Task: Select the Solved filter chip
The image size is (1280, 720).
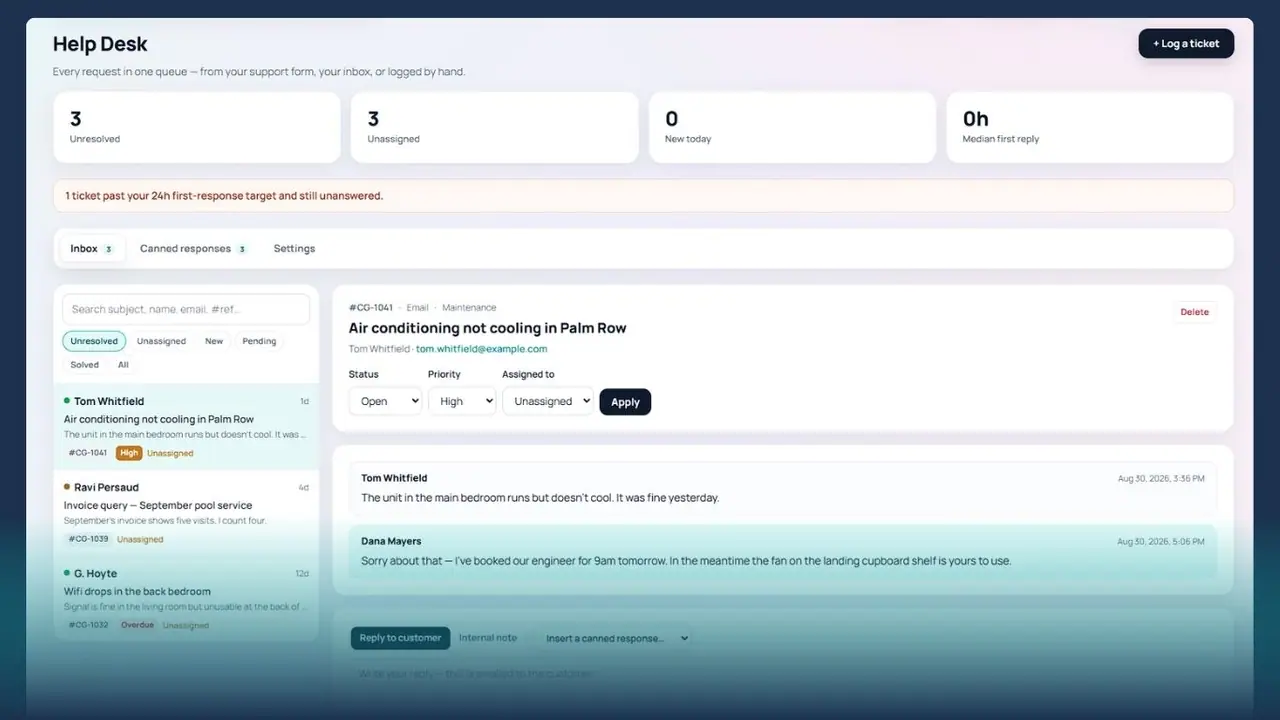Action: 85,365
